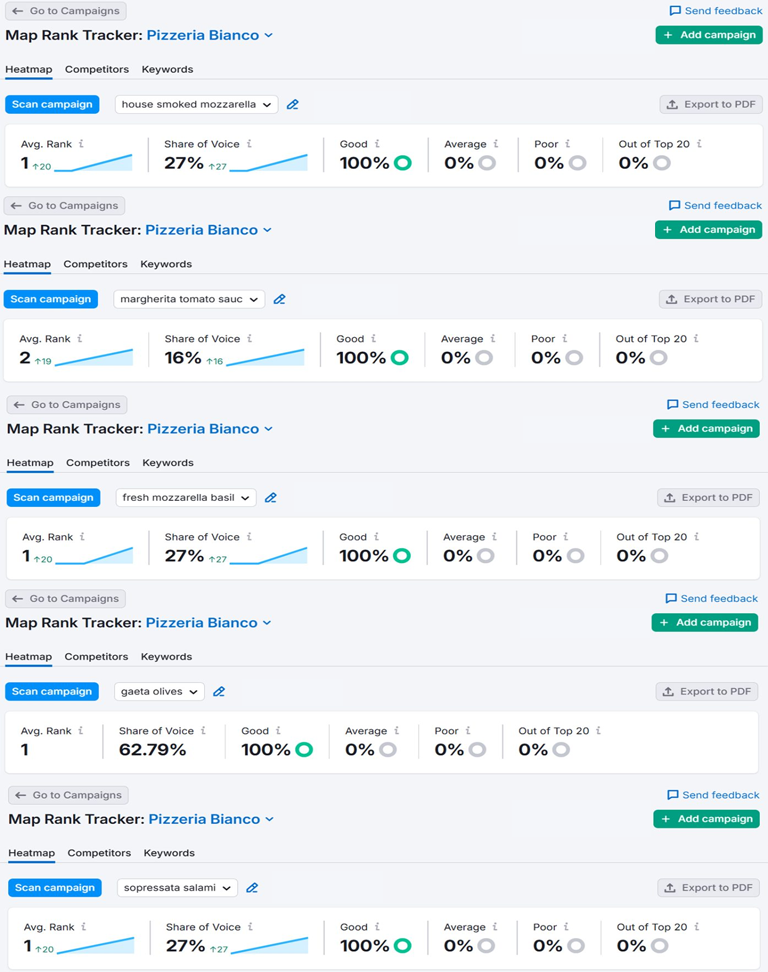The image size is (768, 972).
Task: Expand the sopressata salami keyword dropdown
Action: click(177, 887)
